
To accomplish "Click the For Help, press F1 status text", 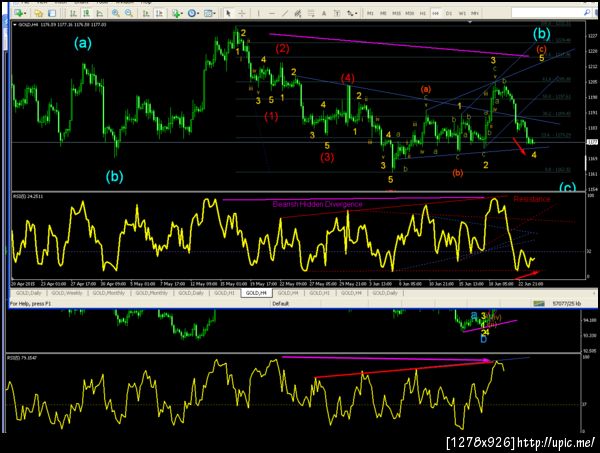I will click(30, 303).
